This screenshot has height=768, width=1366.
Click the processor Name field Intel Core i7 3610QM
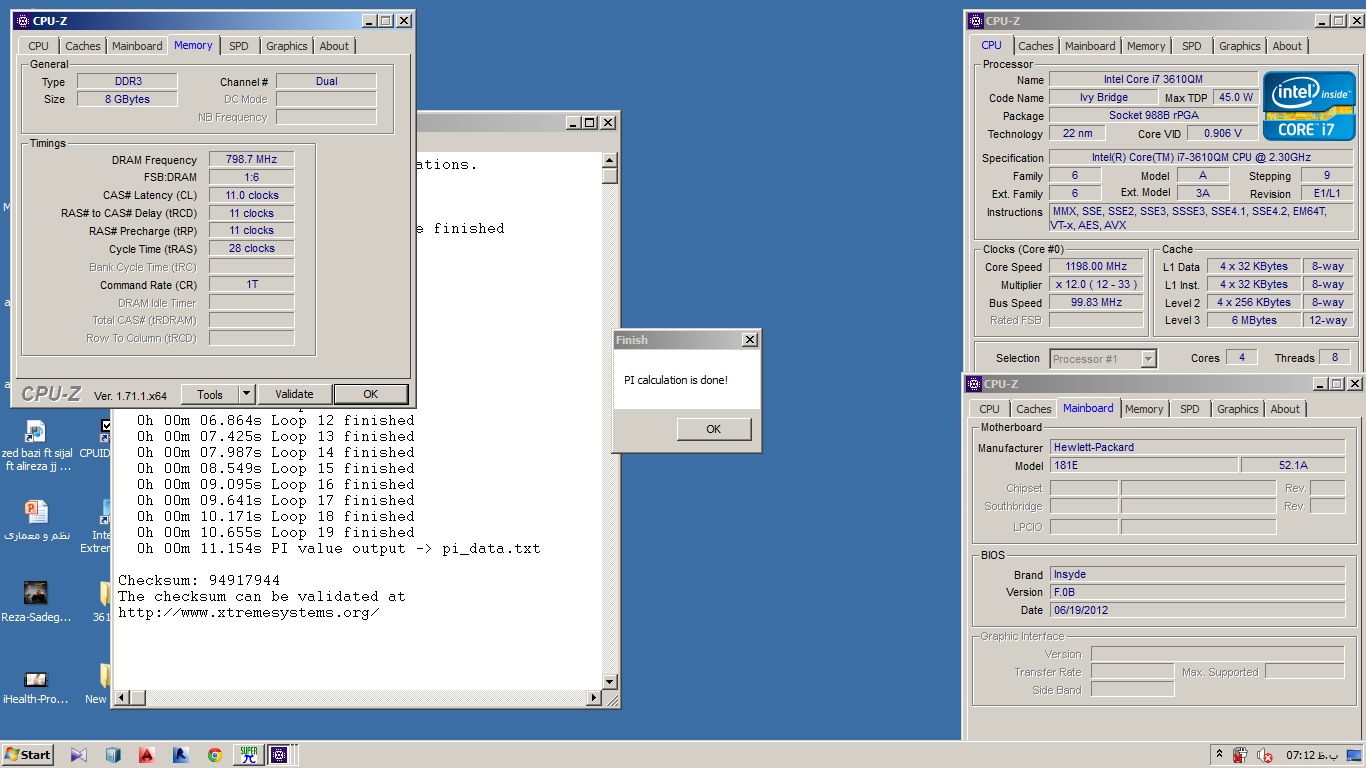tap(1154, 79)
